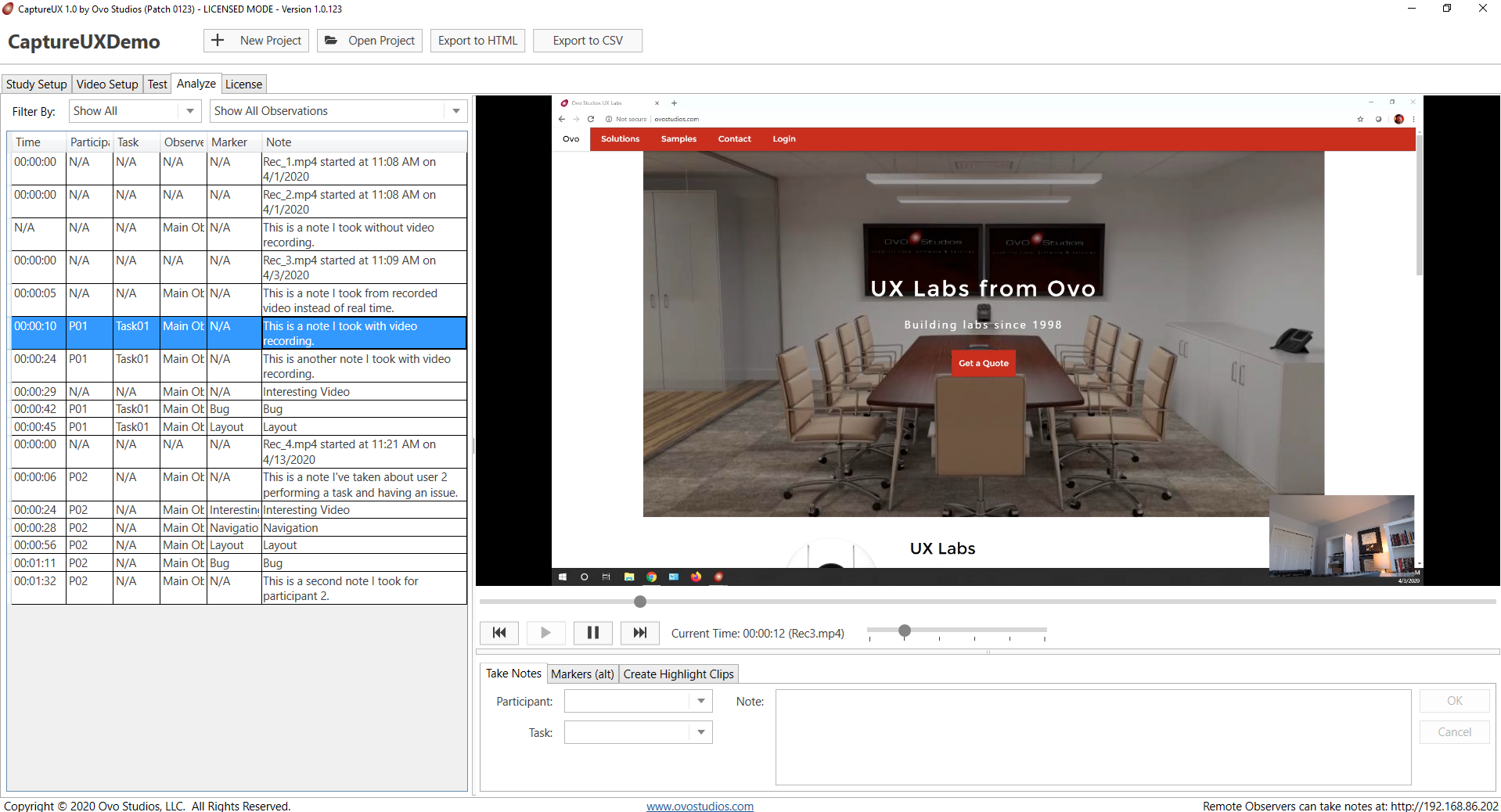Pause the video playback
The image size is (1501, 812).
click(593, 633)
